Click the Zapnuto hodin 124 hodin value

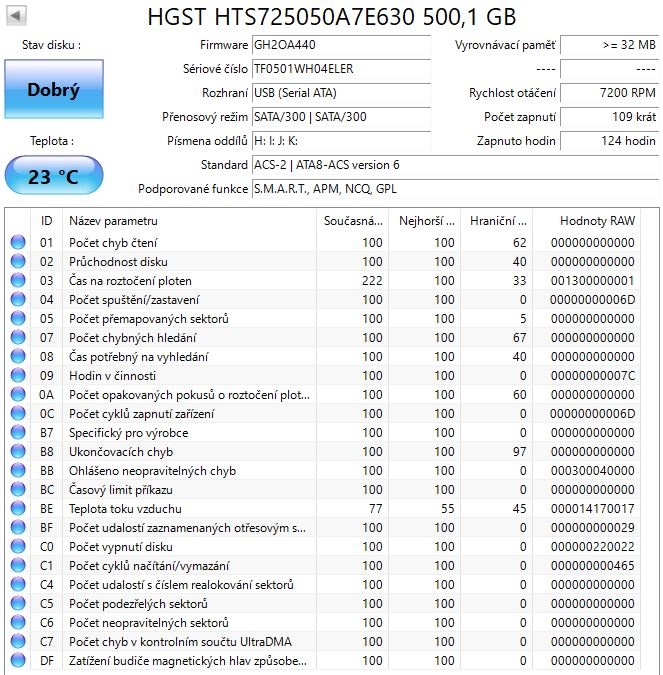coord(609,141)
